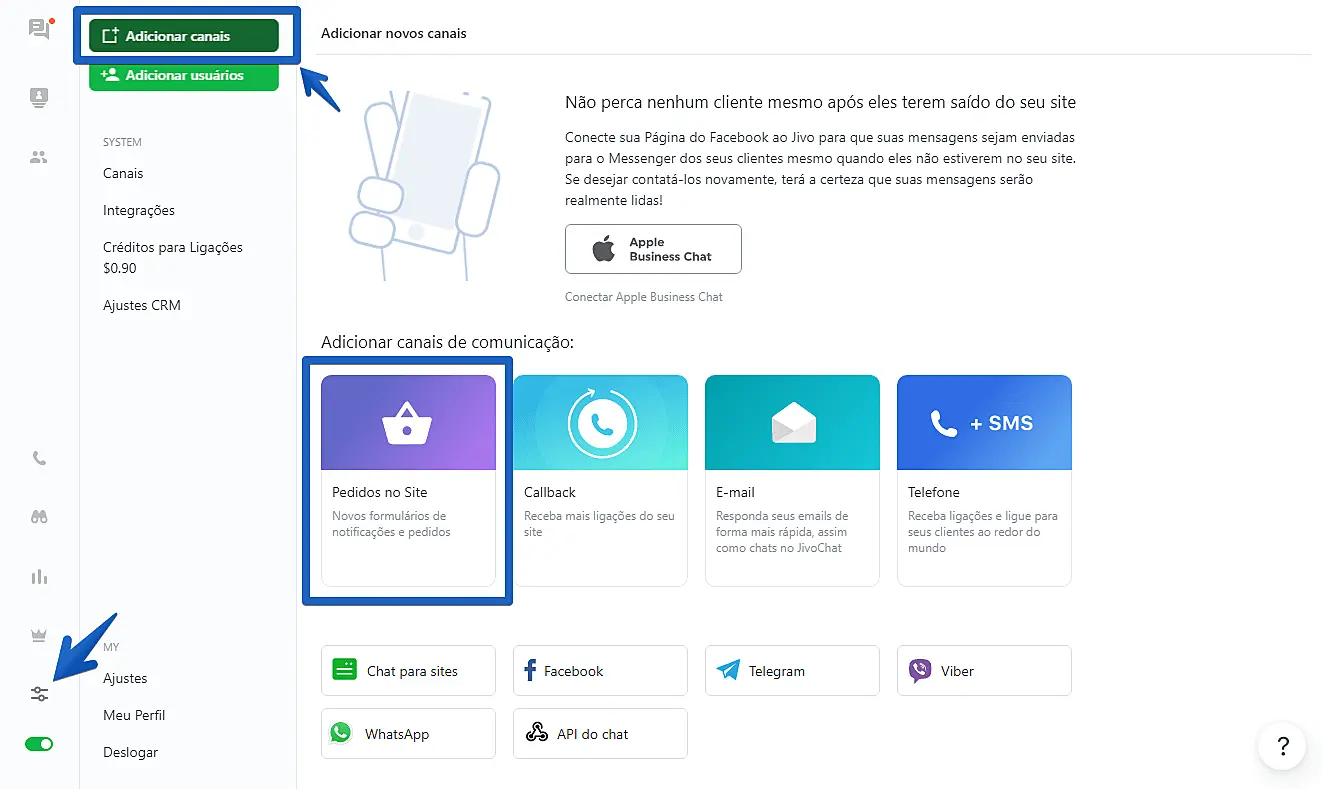Click the Adicionar canais button

click(183, 36)
